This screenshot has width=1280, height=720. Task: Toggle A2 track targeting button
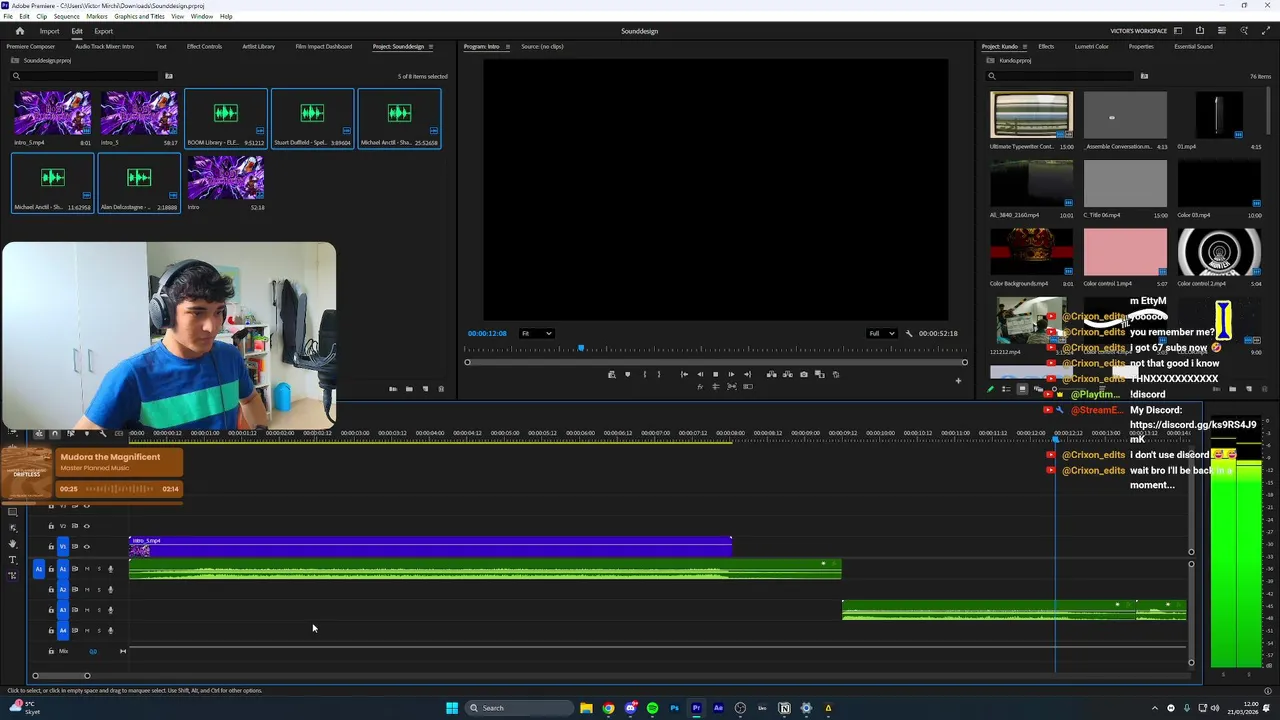(x=62, y=590)
